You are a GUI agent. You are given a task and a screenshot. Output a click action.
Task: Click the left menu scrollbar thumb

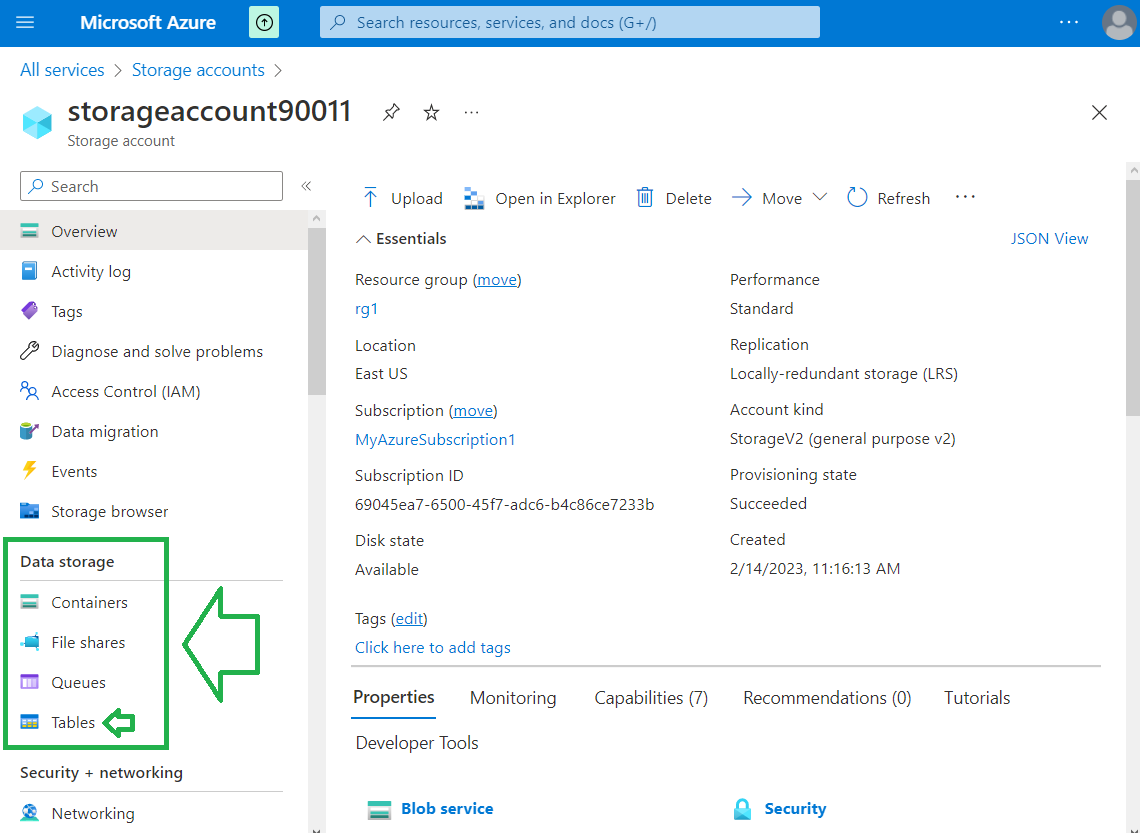pyautogui.click(x=317, y=311)
